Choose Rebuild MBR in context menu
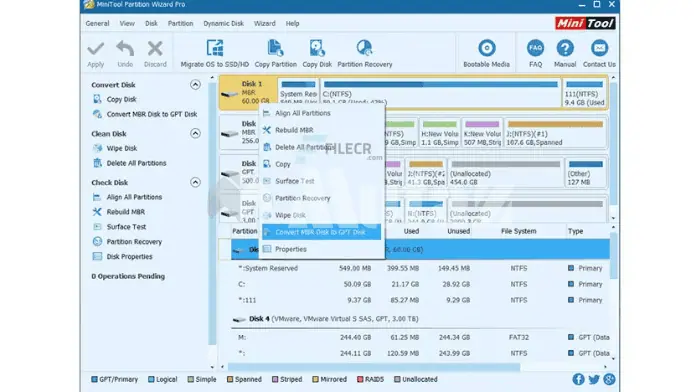Screen dimensions: 698x392 point(322,130)
